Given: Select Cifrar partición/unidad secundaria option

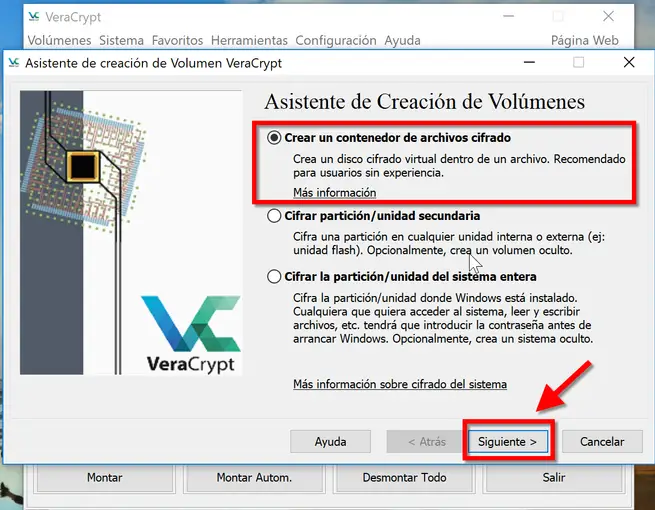Looking at the screenshot, I should [x=373, y=216].
